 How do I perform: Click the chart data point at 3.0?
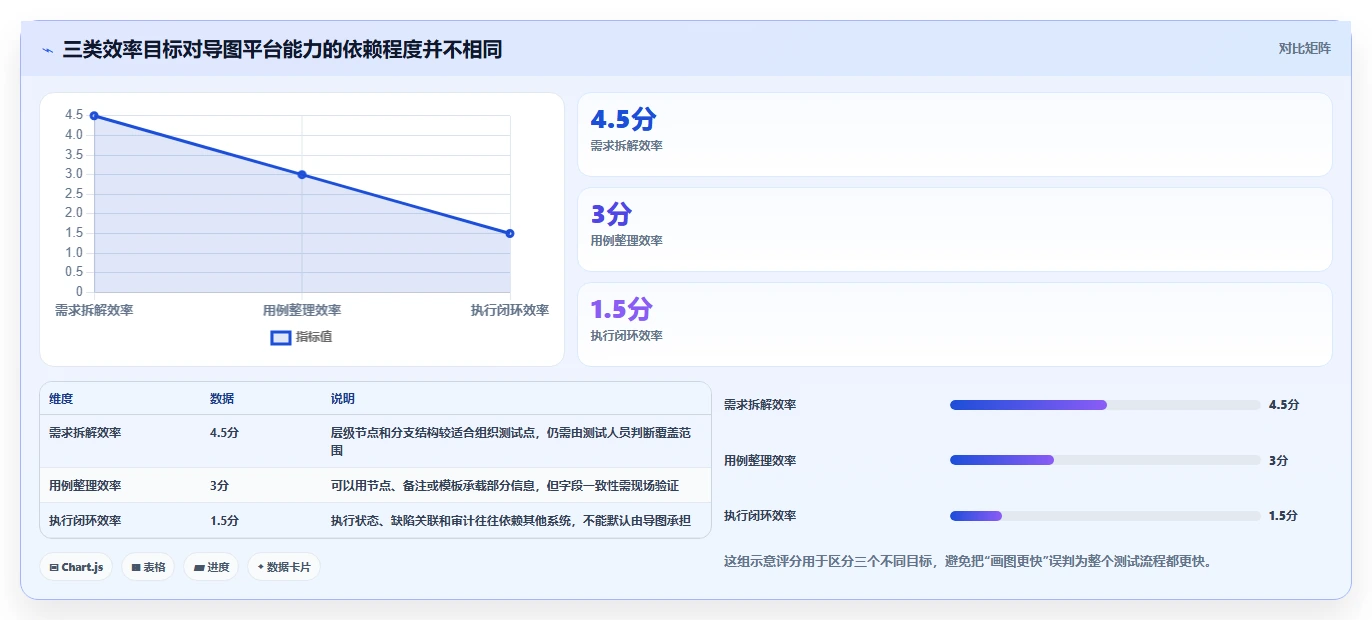click(x=302, y=175)
